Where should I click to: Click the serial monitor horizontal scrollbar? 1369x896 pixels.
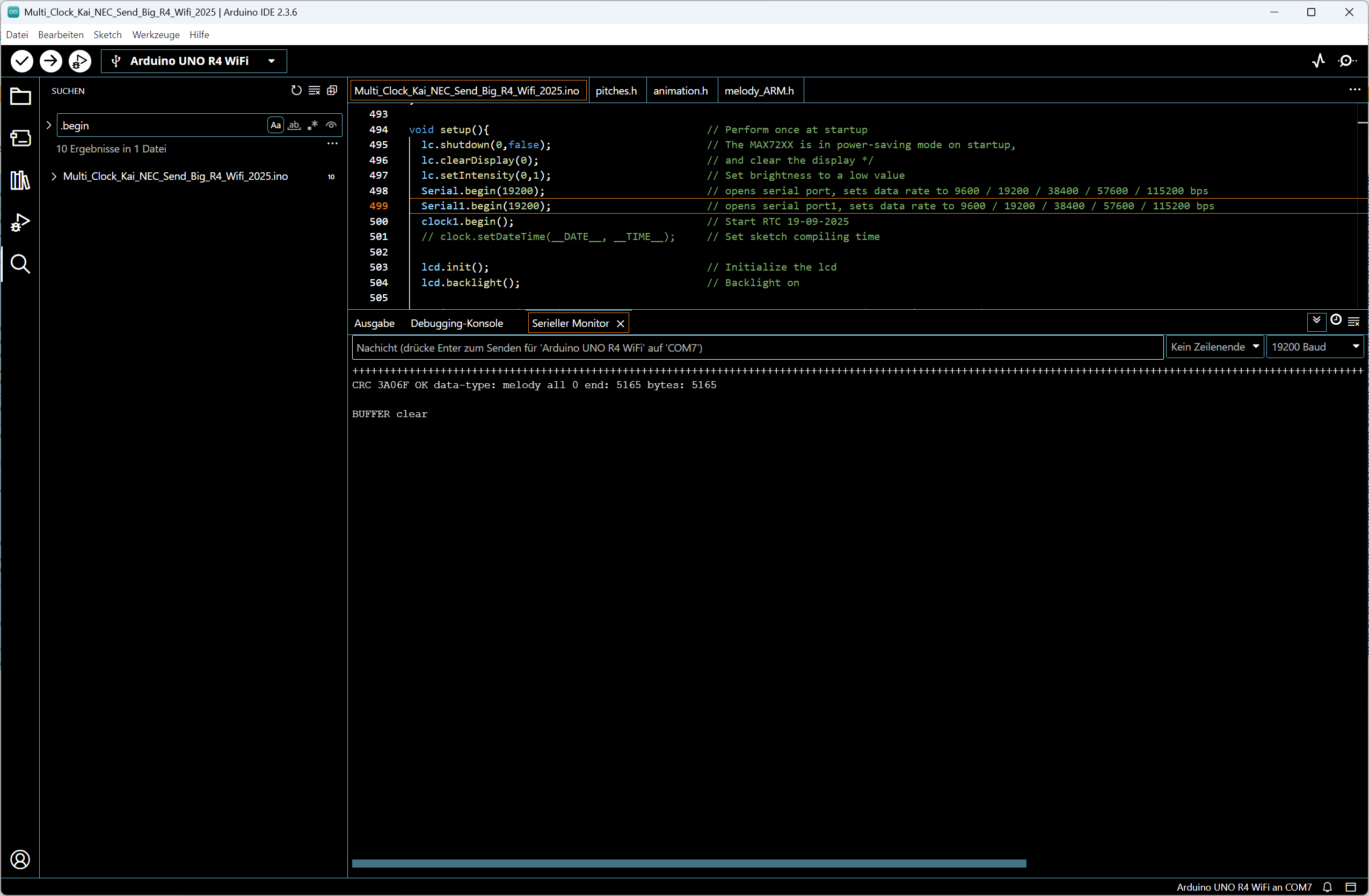tap(688, 863)
